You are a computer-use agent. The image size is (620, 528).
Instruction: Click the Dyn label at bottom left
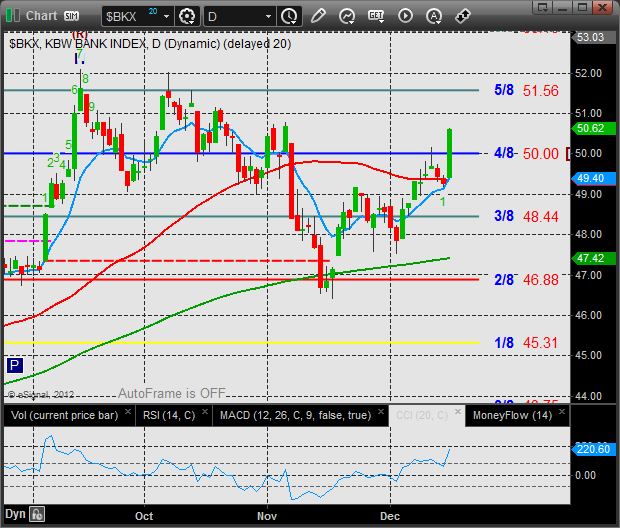[x=15, y=514]
